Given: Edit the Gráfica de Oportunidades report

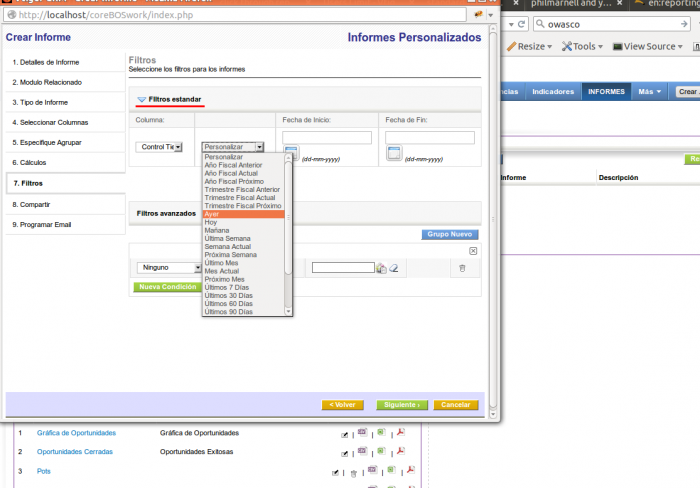Looking at the screenshot, I should coord(345,434).
